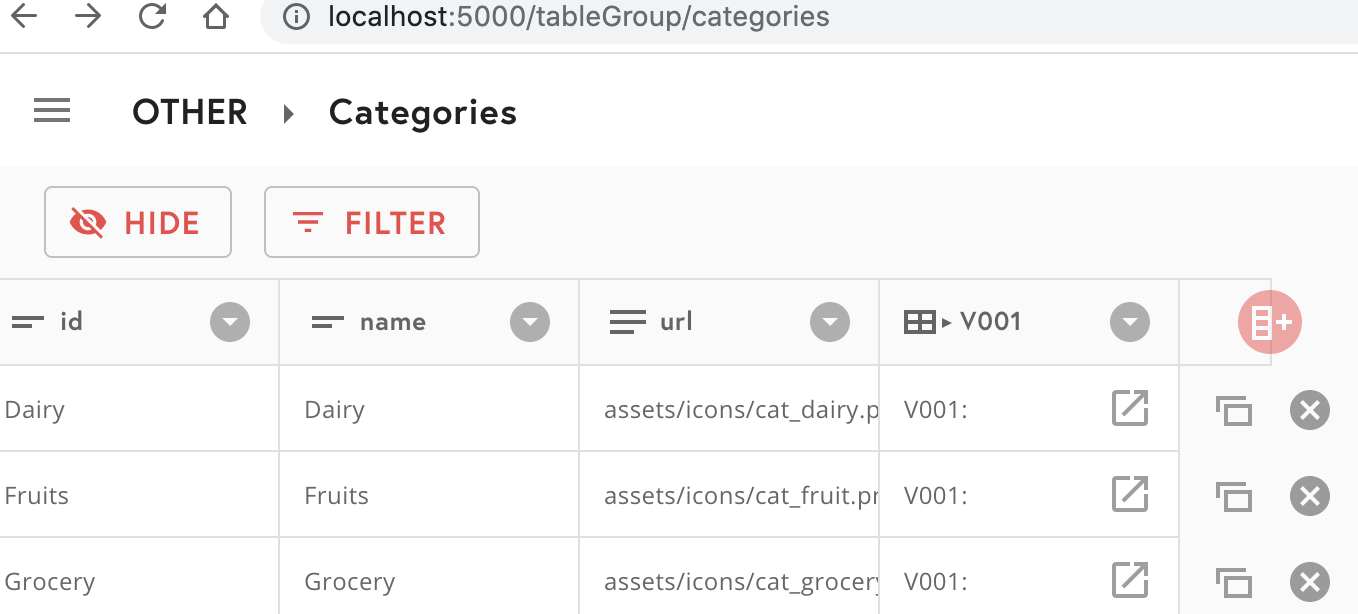Viewport: 1358px width, 614px height.
Task: Open the linked V001 record on the Fruits row
Action: 1129,494
